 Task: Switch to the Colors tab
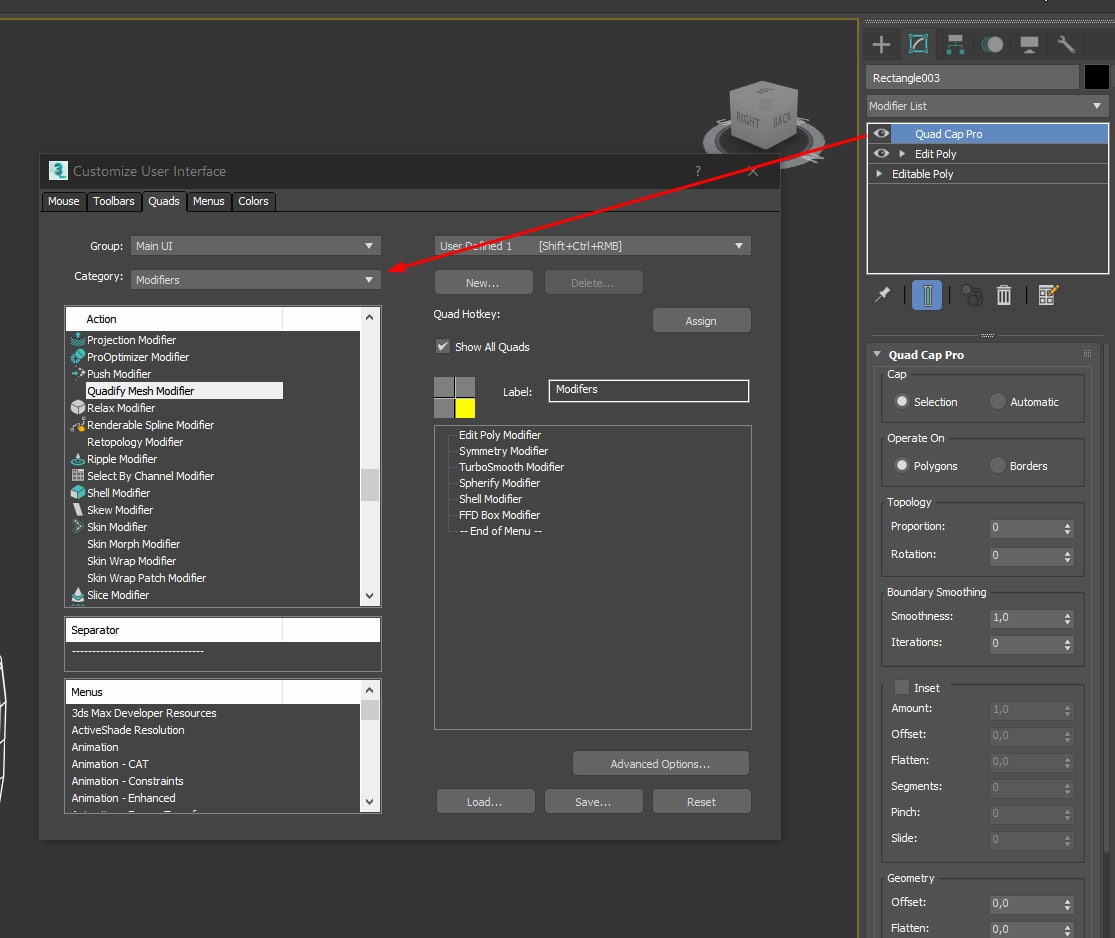point(253,201)
